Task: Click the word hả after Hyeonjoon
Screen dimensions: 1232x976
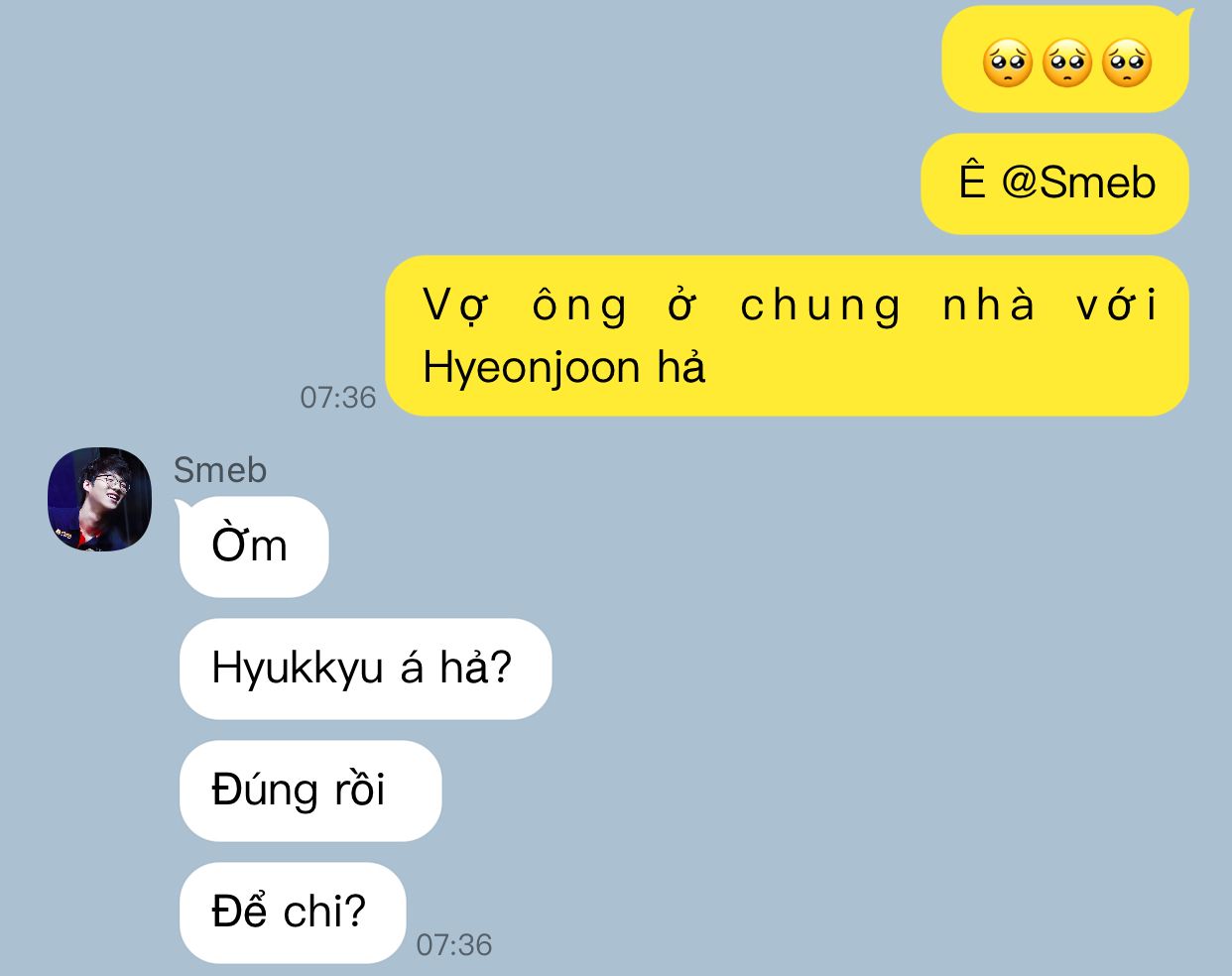Action: point(680,368)
